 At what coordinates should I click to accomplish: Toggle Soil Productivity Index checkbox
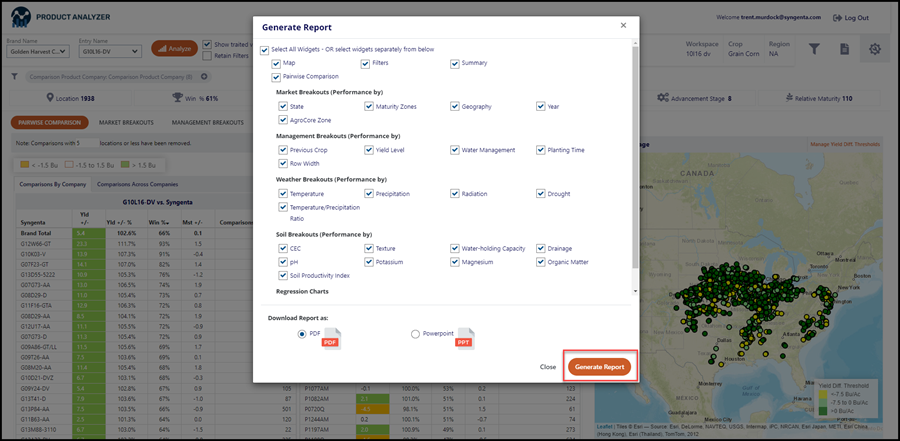pos(283,276)
